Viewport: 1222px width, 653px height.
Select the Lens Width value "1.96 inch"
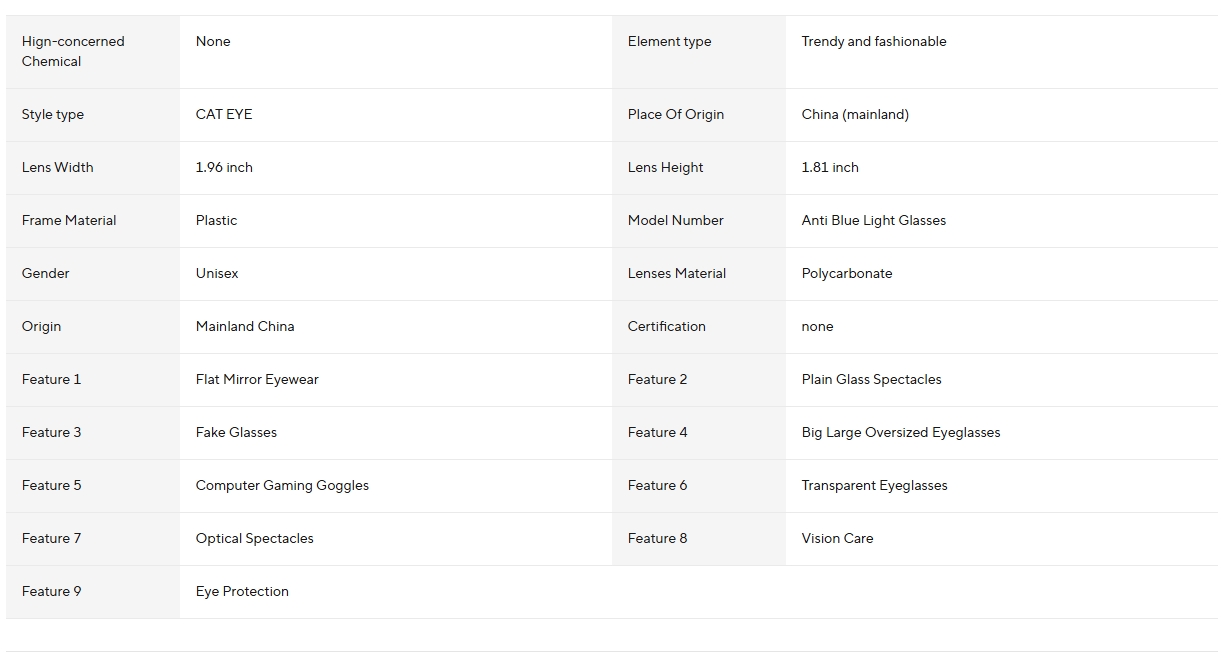pos(224,168)
